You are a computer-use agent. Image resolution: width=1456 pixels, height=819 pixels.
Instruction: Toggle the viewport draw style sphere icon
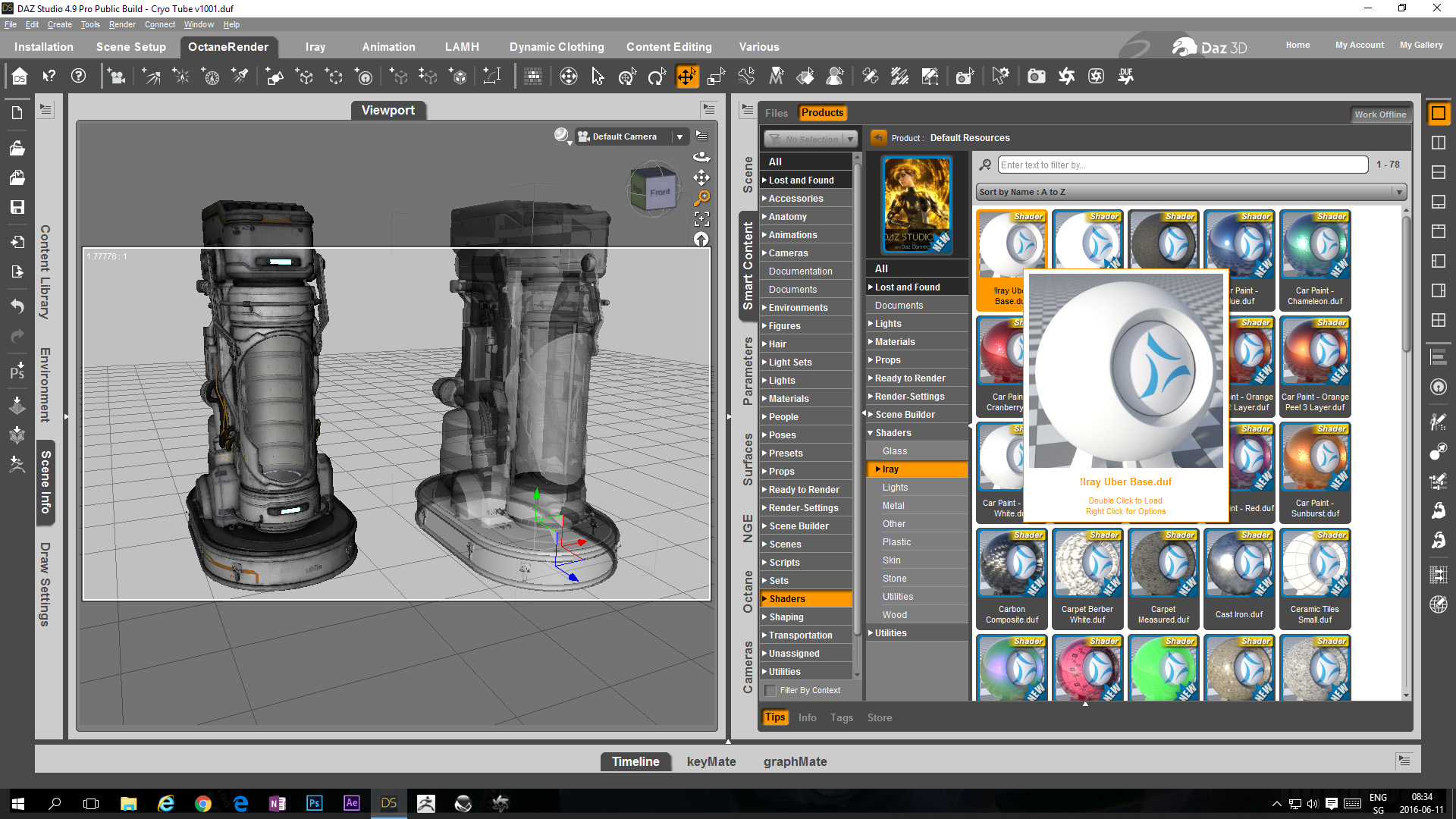coord(561,136)
